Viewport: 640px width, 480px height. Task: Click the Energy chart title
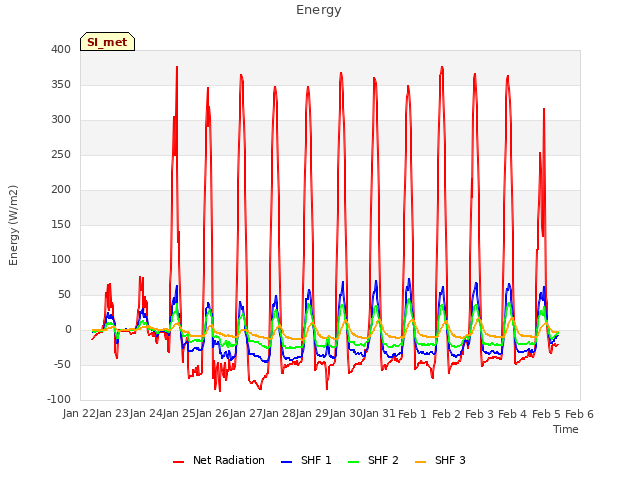point(318,10)
